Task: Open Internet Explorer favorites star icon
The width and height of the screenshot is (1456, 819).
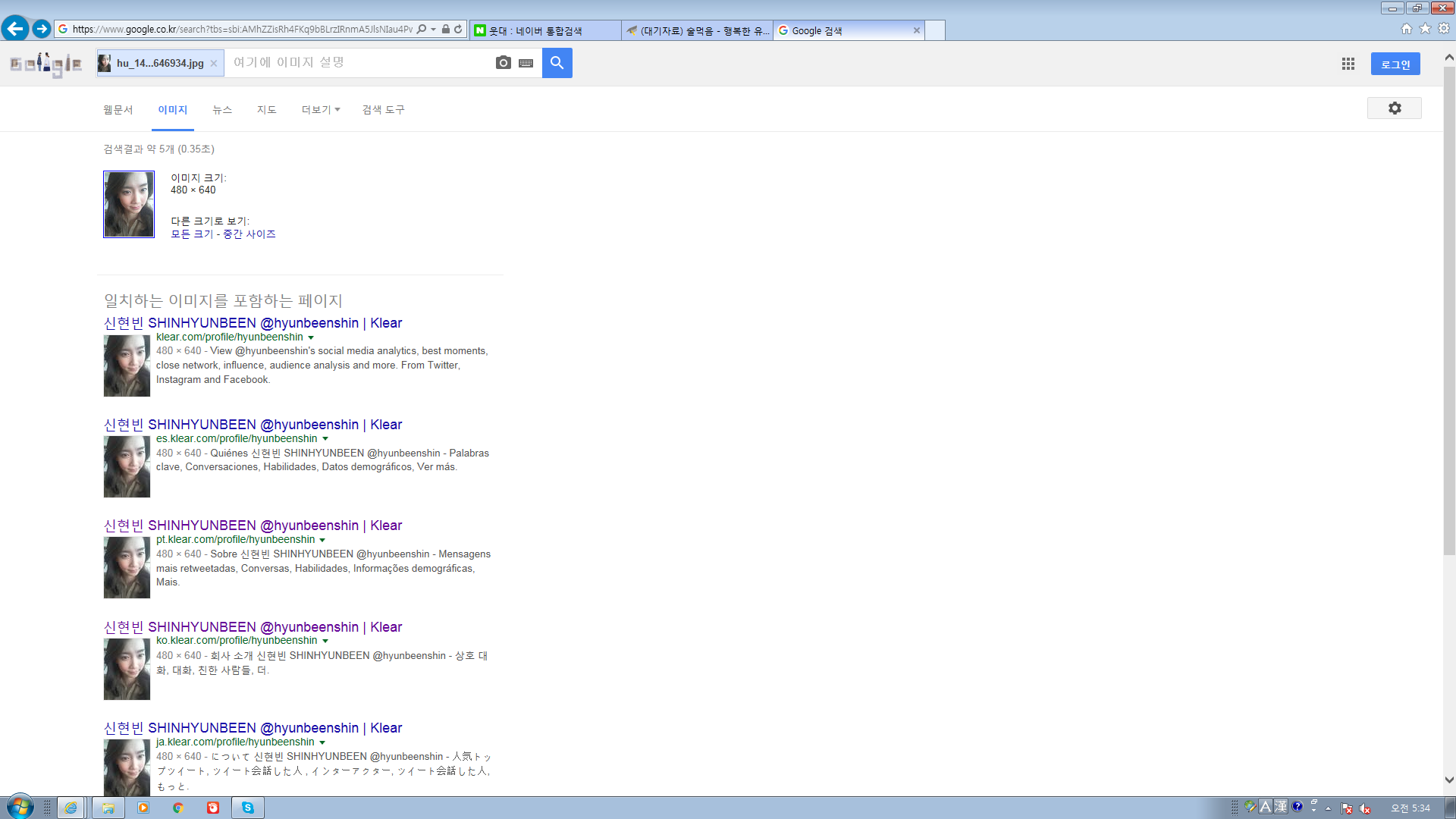Action: pyautogui.click(x=1425, y=29)
